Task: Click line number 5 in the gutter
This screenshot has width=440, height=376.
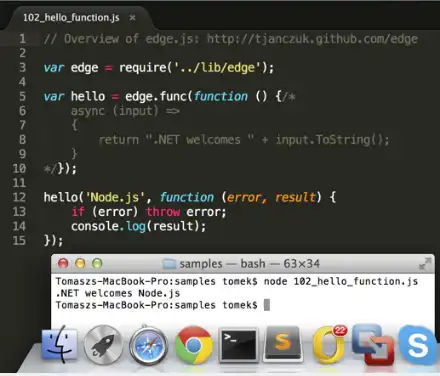Action: [22, 96]
